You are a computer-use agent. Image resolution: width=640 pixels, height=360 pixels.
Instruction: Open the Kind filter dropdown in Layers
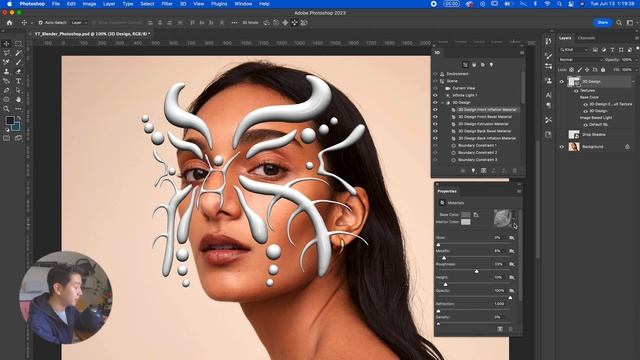[x=574, y=50]
